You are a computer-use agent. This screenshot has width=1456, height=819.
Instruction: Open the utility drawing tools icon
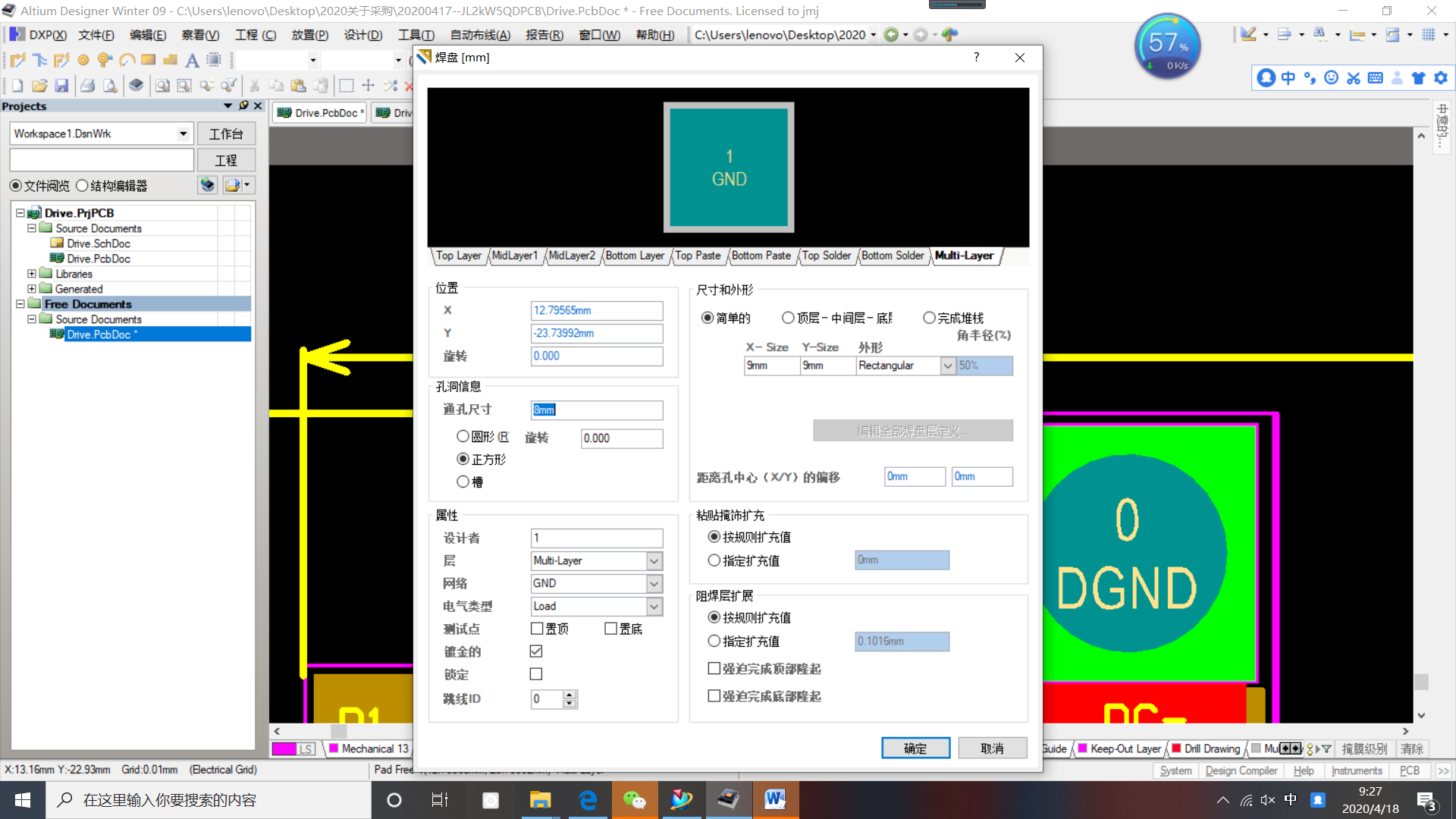click(x=1249, y=34)
